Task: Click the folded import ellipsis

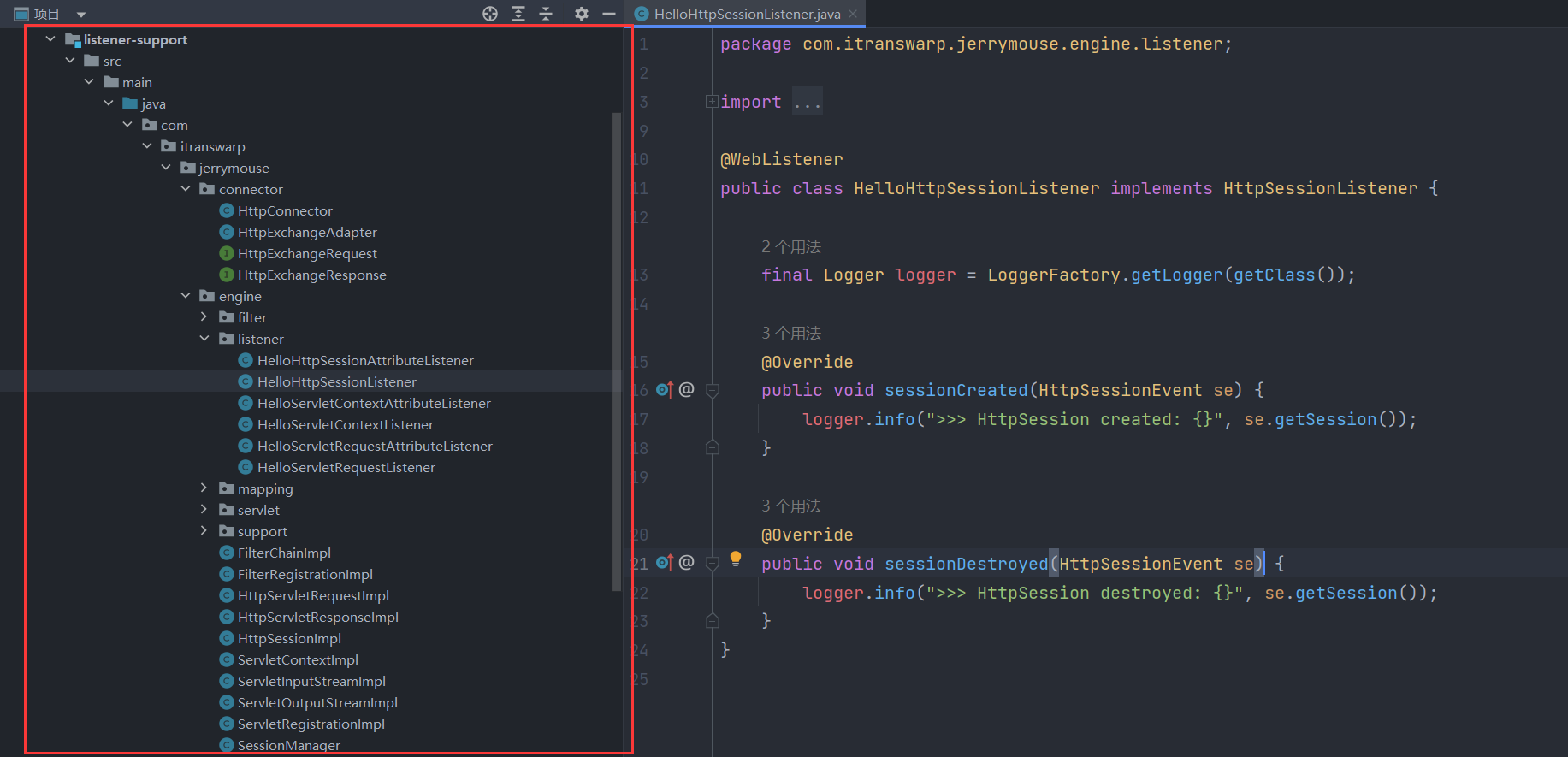Action: (x=807, y=102)
